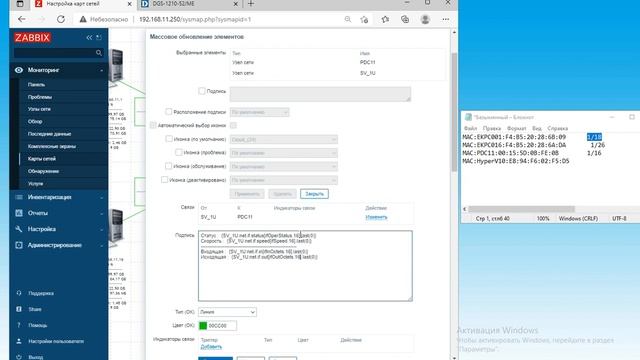This screenshot has height=360, width=640.
Task: Open Узлы сети in monitoring menu
Action: tap(39, 109)
